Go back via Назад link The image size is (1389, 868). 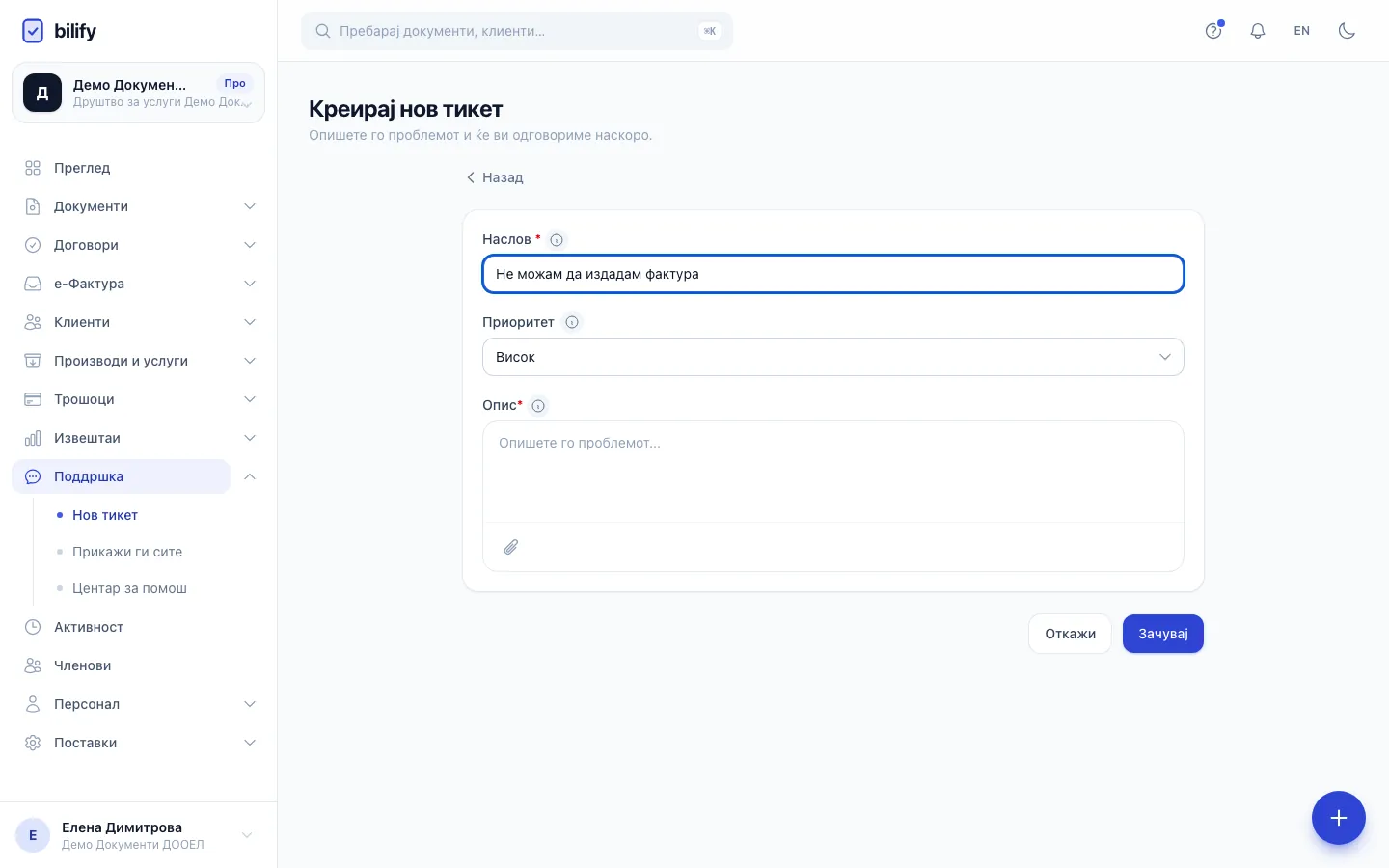click(x=494, y=177)
